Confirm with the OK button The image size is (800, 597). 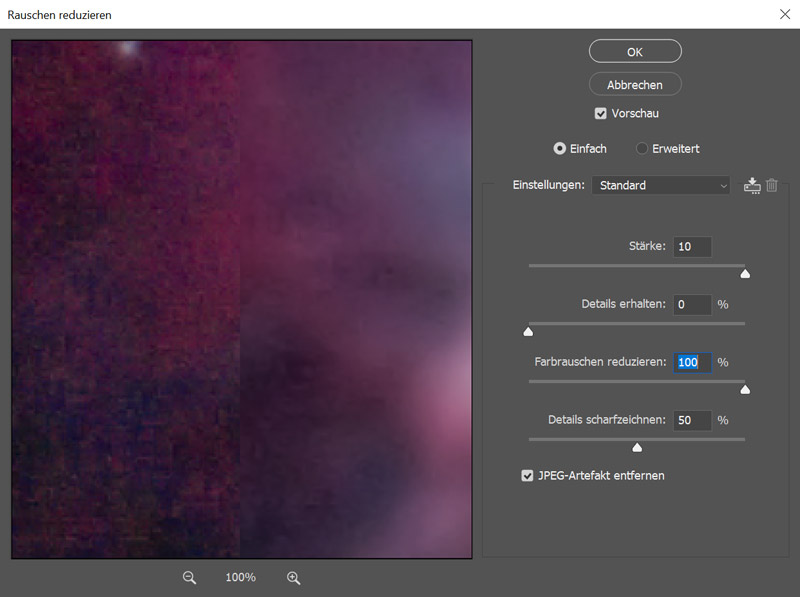pyautogui.click(x=635, y=52)
